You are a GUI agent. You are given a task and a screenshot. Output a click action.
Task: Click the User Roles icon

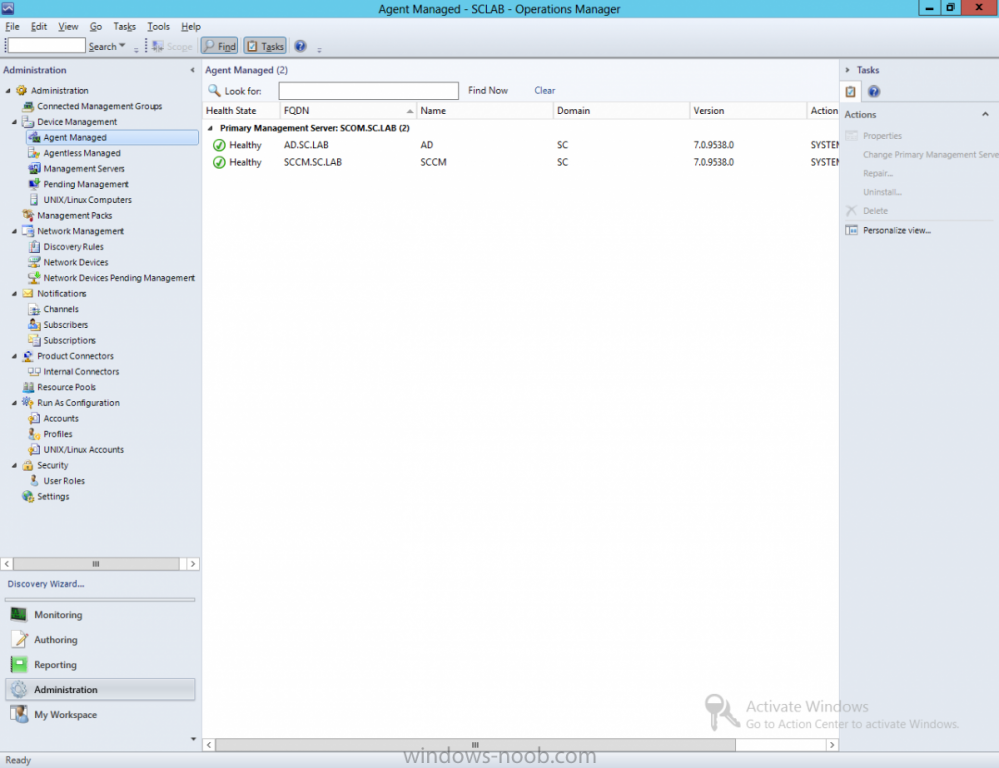coord(34,481)
